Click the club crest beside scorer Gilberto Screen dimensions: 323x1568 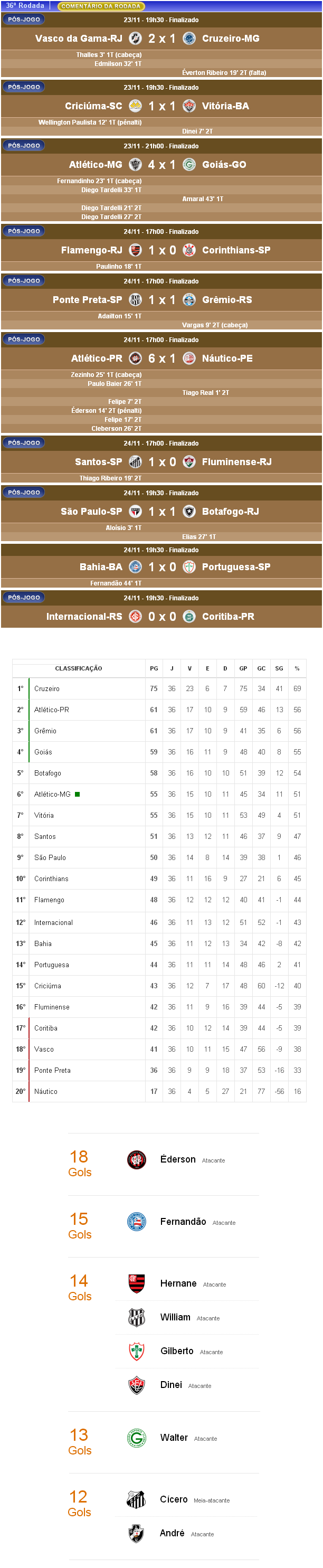(137, 1350)
